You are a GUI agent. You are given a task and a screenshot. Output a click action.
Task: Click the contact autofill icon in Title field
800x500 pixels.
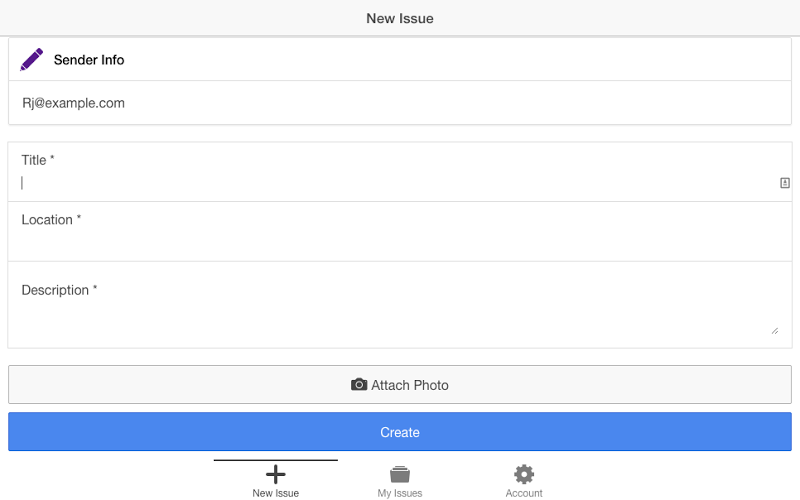tap(785, 183)
